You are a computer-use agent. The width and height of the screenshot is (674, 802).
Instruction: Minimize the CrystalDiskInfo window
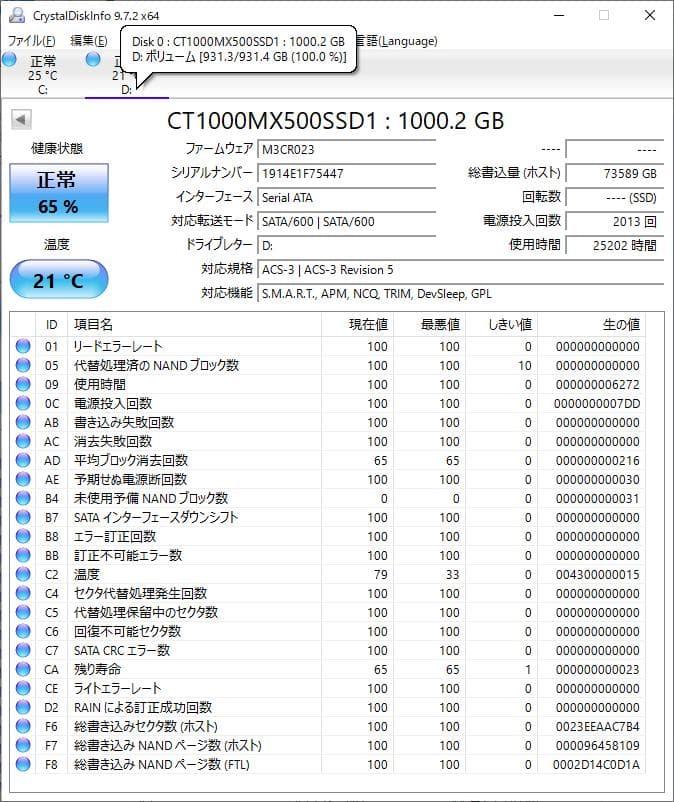[x=559, y=15]
